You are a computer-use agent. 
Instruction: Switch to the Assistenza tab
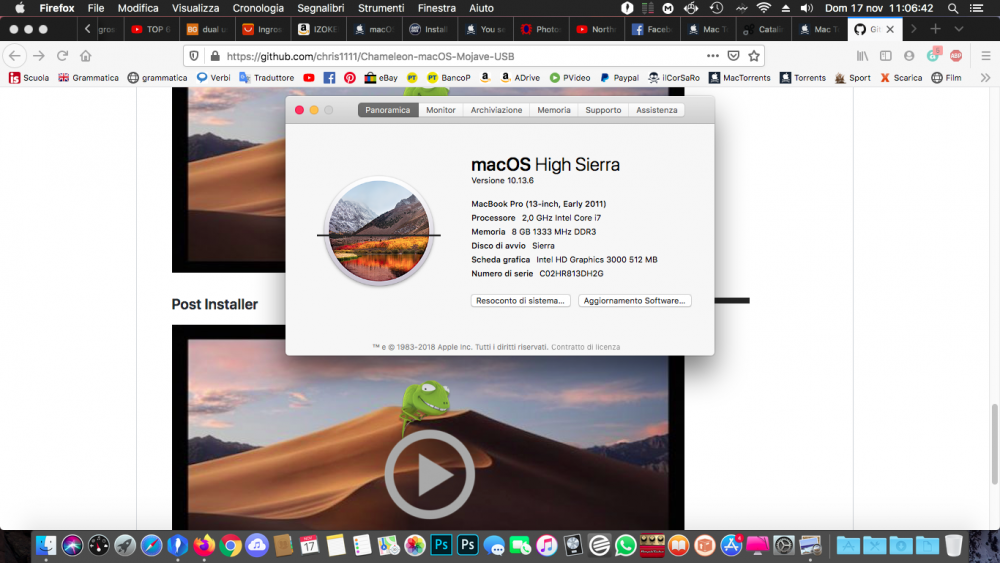pos(656,110)
